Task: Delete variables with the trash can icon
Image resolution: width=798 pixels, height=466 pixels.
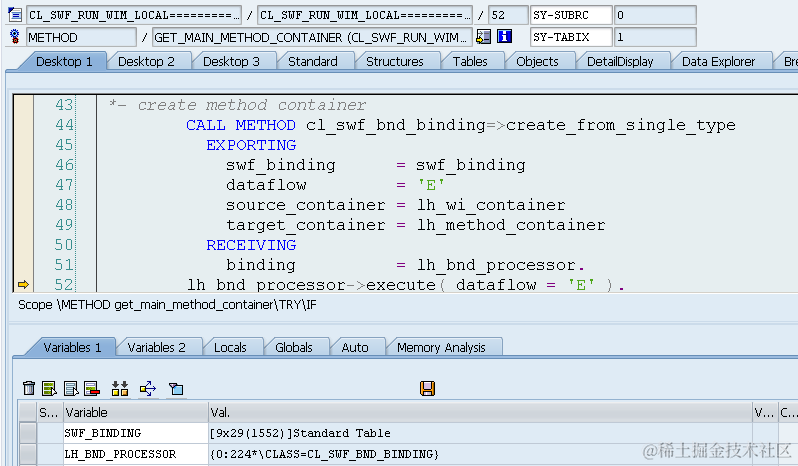Action: click(x=29, y=388)
